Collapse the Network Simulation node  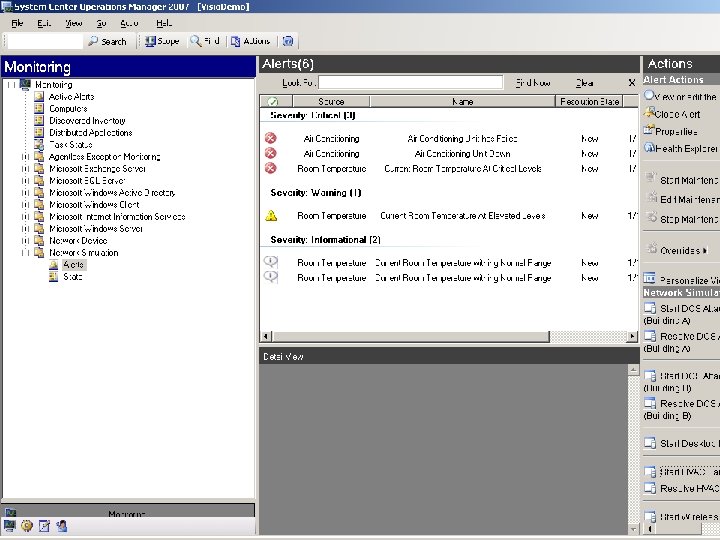(25, 253)
